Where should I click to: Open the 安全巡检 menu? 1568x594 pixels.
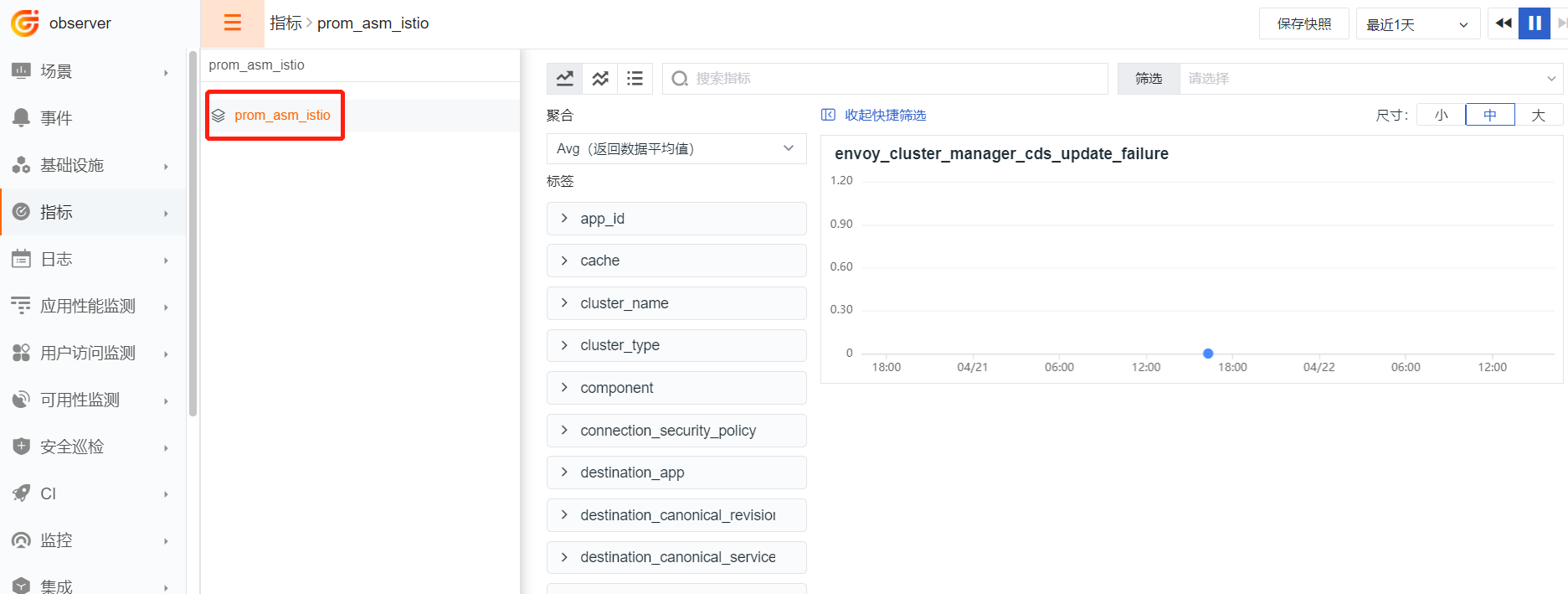coord(93,447)
